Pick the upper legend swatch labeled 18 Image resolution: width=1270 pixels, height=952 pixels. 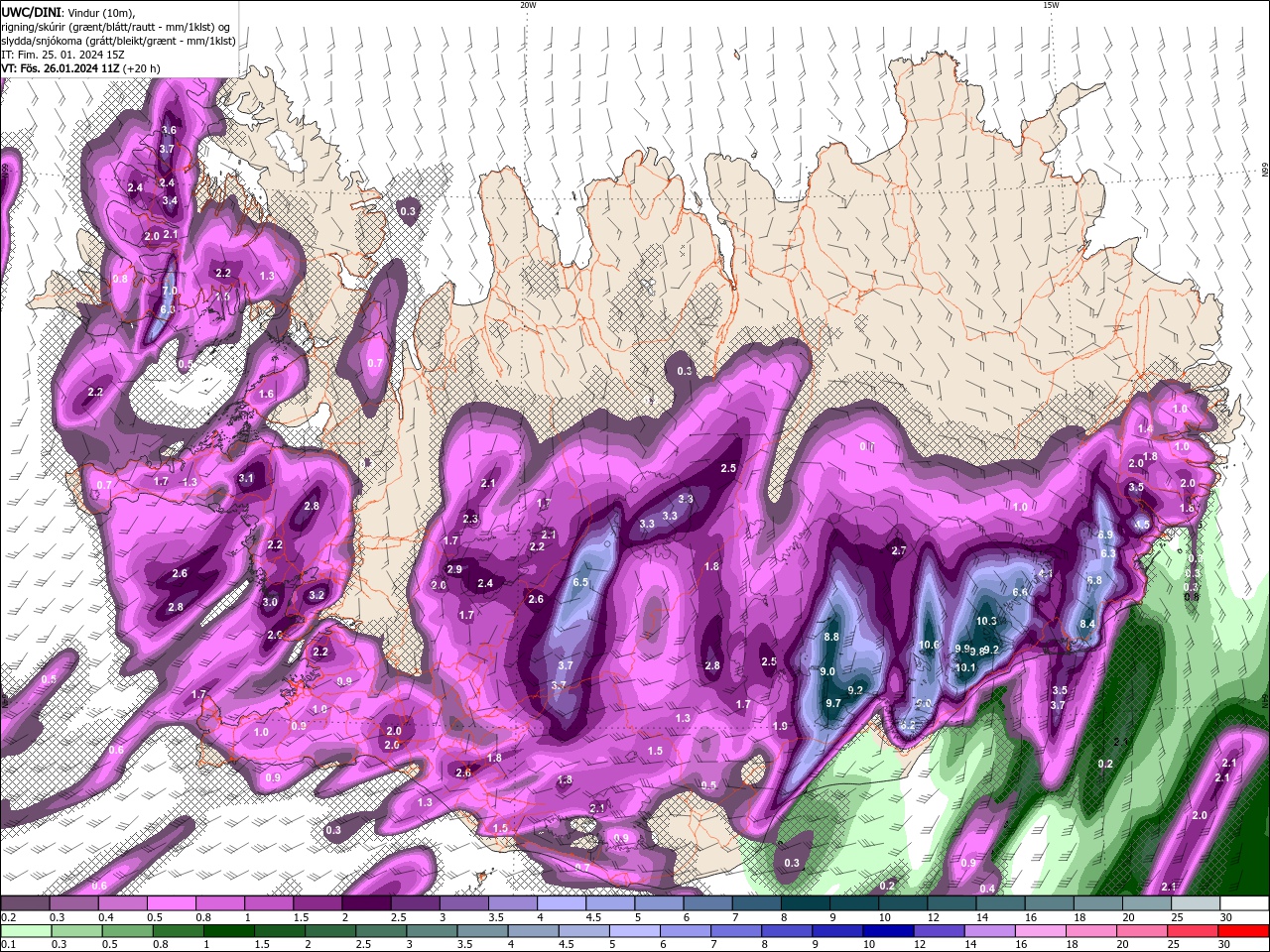(1097, 903)
